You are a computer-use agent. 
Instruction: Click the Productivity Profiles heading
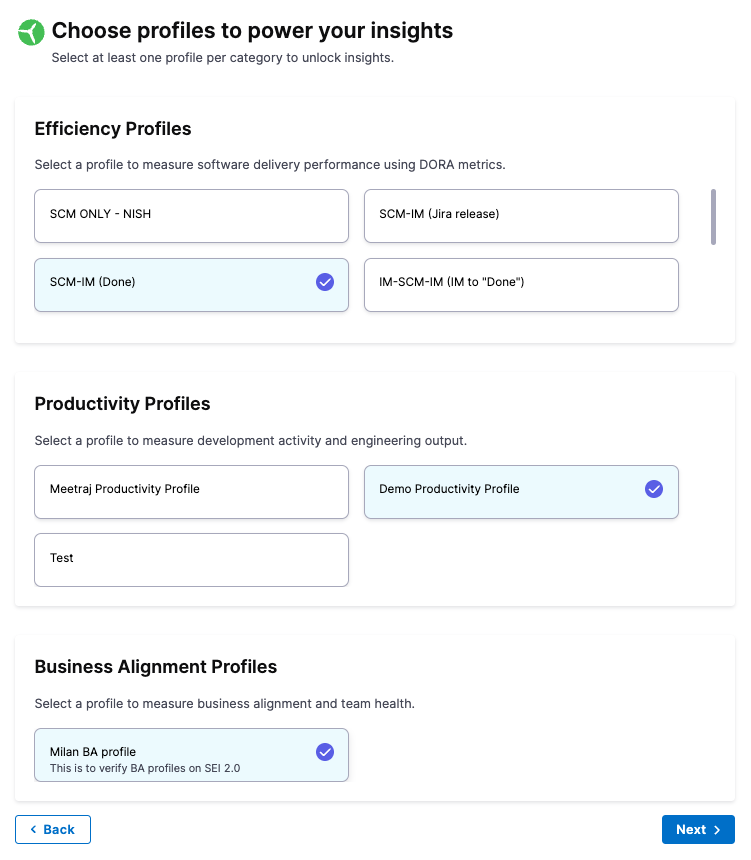coord(122,404)
